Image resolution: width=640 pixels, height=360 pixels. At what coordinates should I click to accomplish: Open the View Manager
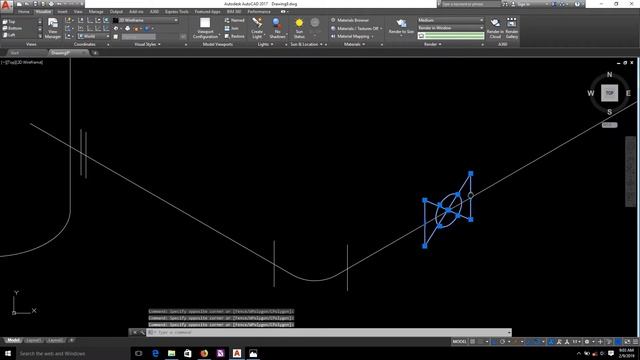tap(53, 29)
